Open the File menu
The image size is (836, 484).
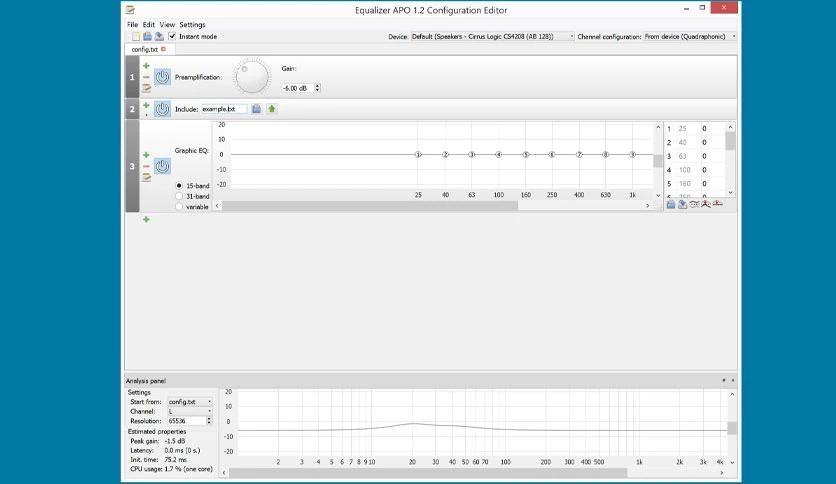pos(132,25)
